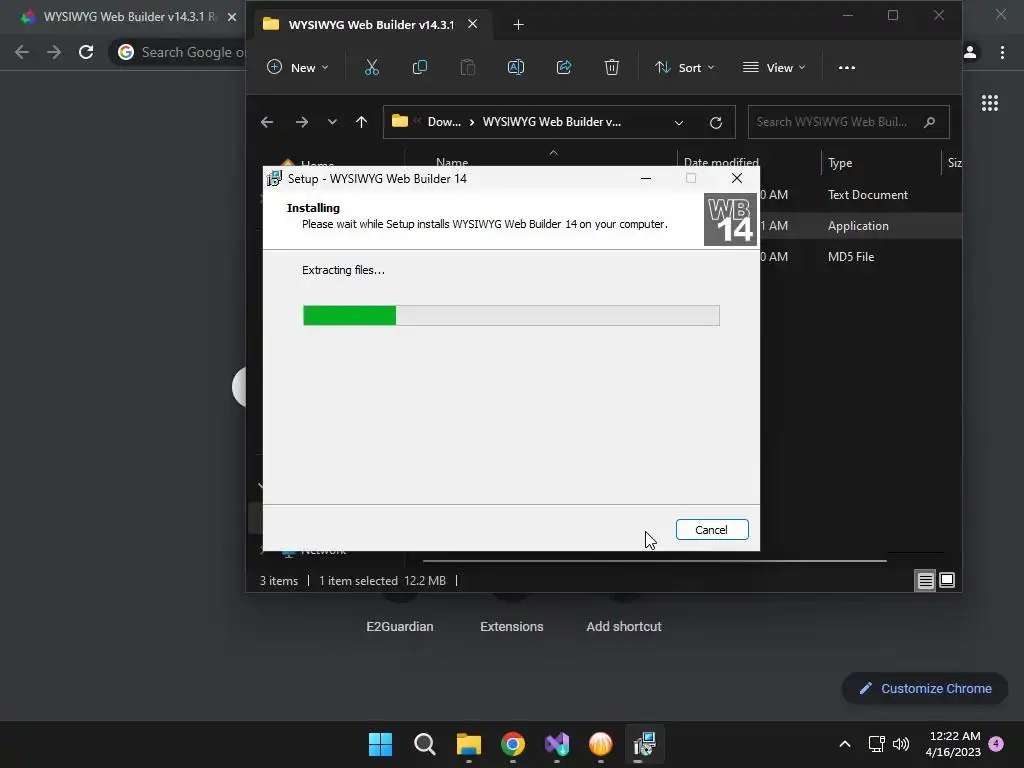This screenshot has height=768, width=1024.
Task: Close the Chrome WYSIWYG Web Builder tab
Action: click(x=232, y=17)
